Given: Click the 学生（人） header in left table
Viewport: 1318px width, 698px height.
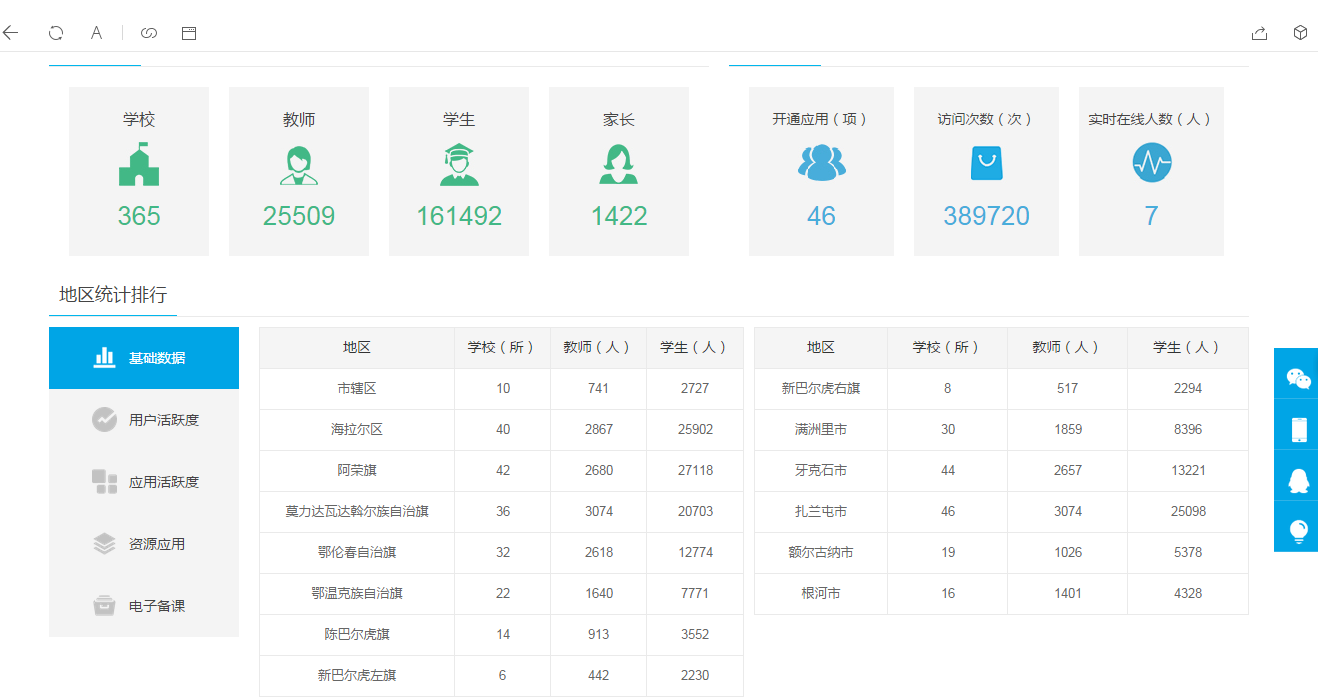Looking at the screenshot, I should (x=694, y=348).
